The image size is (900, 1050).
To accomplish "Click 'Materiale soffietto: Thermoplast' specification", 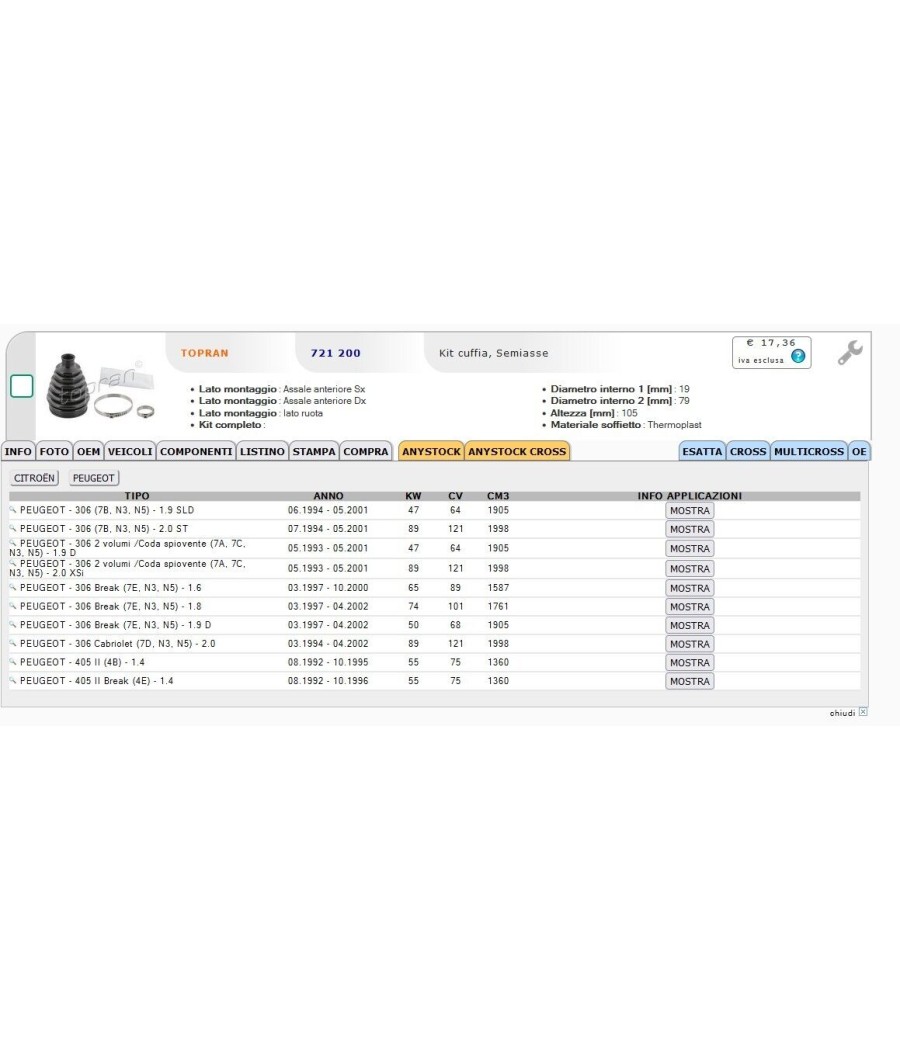I will (625, 425).
